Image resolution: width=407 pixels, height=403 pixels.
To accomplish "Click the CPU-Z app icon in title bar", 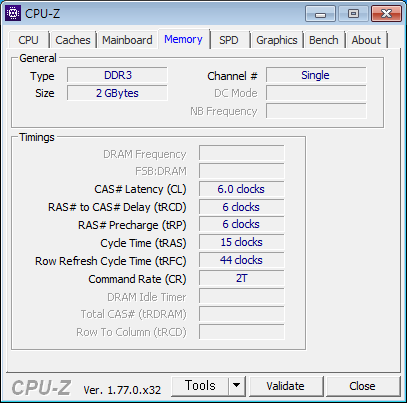I will tap(13, 14).
